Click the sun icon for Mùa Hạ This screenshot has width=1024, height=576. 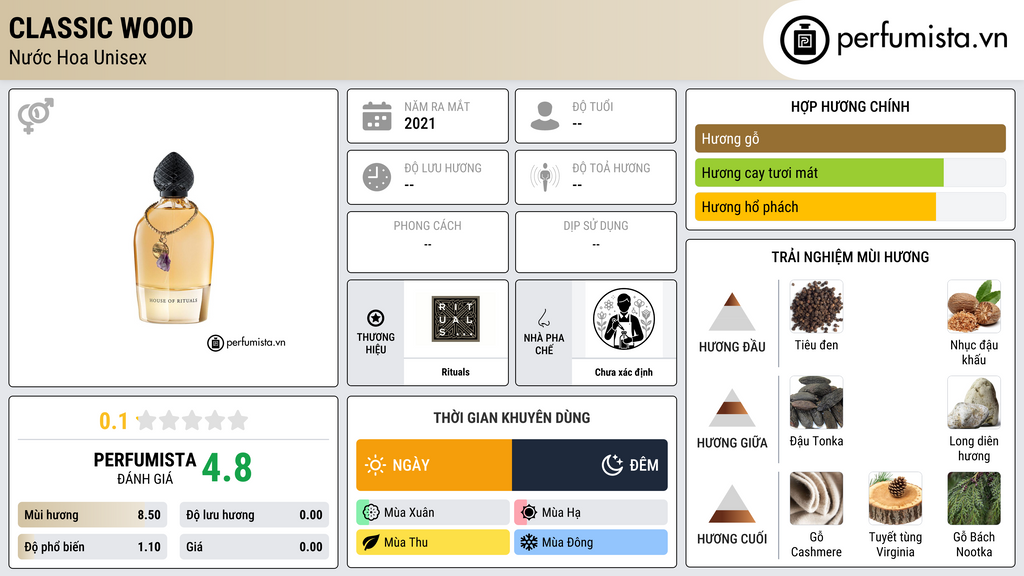point(529,513)
